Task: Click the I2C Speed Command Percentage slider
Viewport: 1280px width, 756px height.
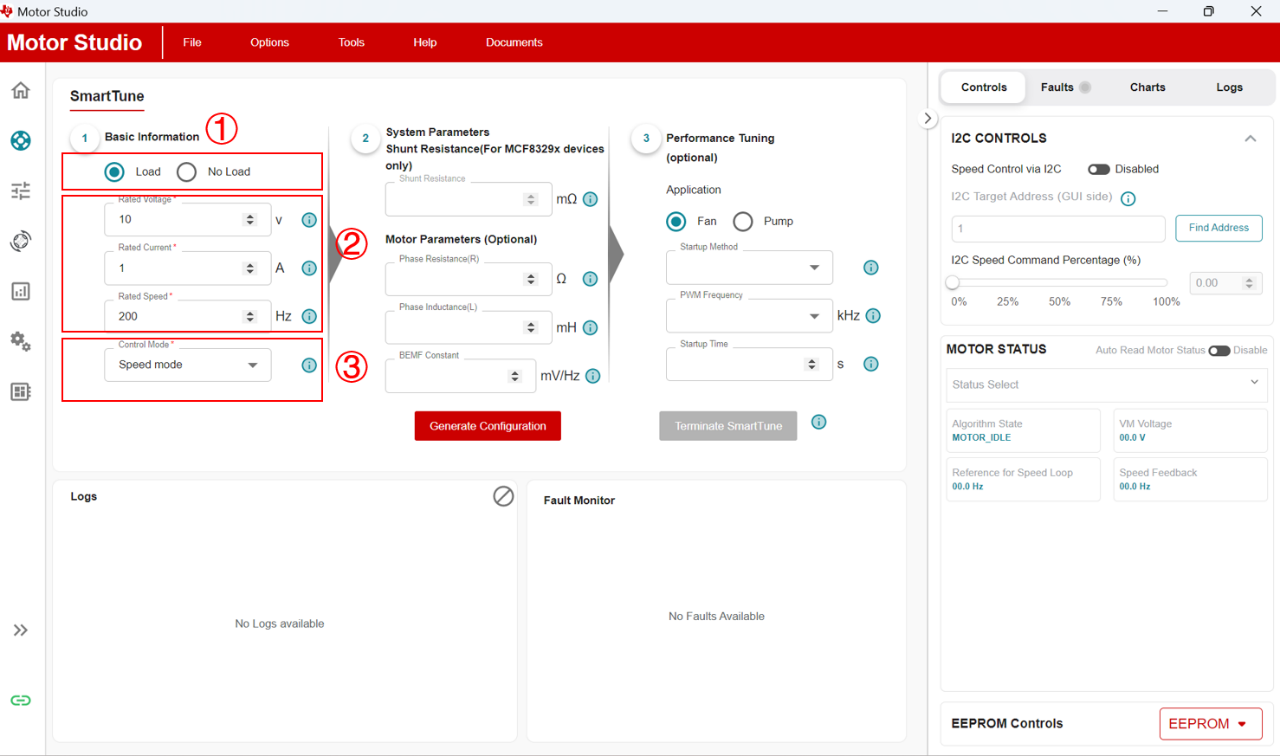Action: [1059, 283]
